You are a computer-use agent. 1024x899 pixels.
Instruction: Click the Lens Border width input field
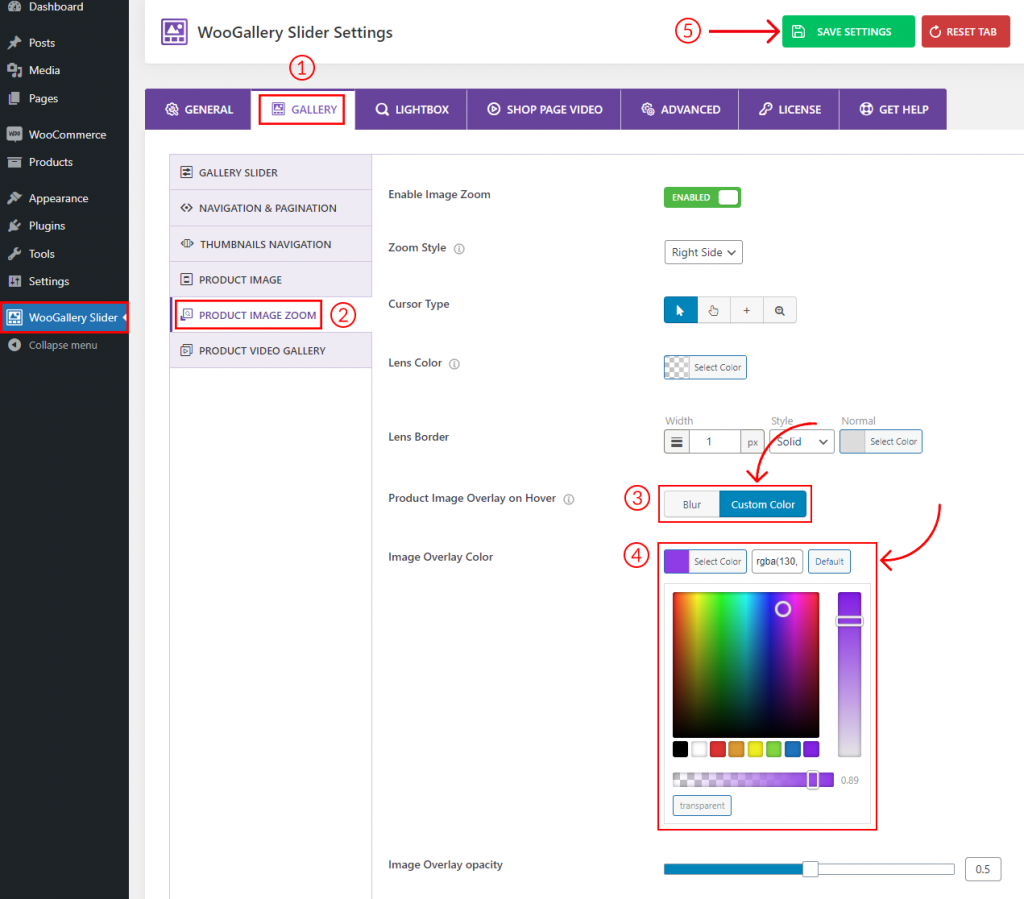click(714, 442)
